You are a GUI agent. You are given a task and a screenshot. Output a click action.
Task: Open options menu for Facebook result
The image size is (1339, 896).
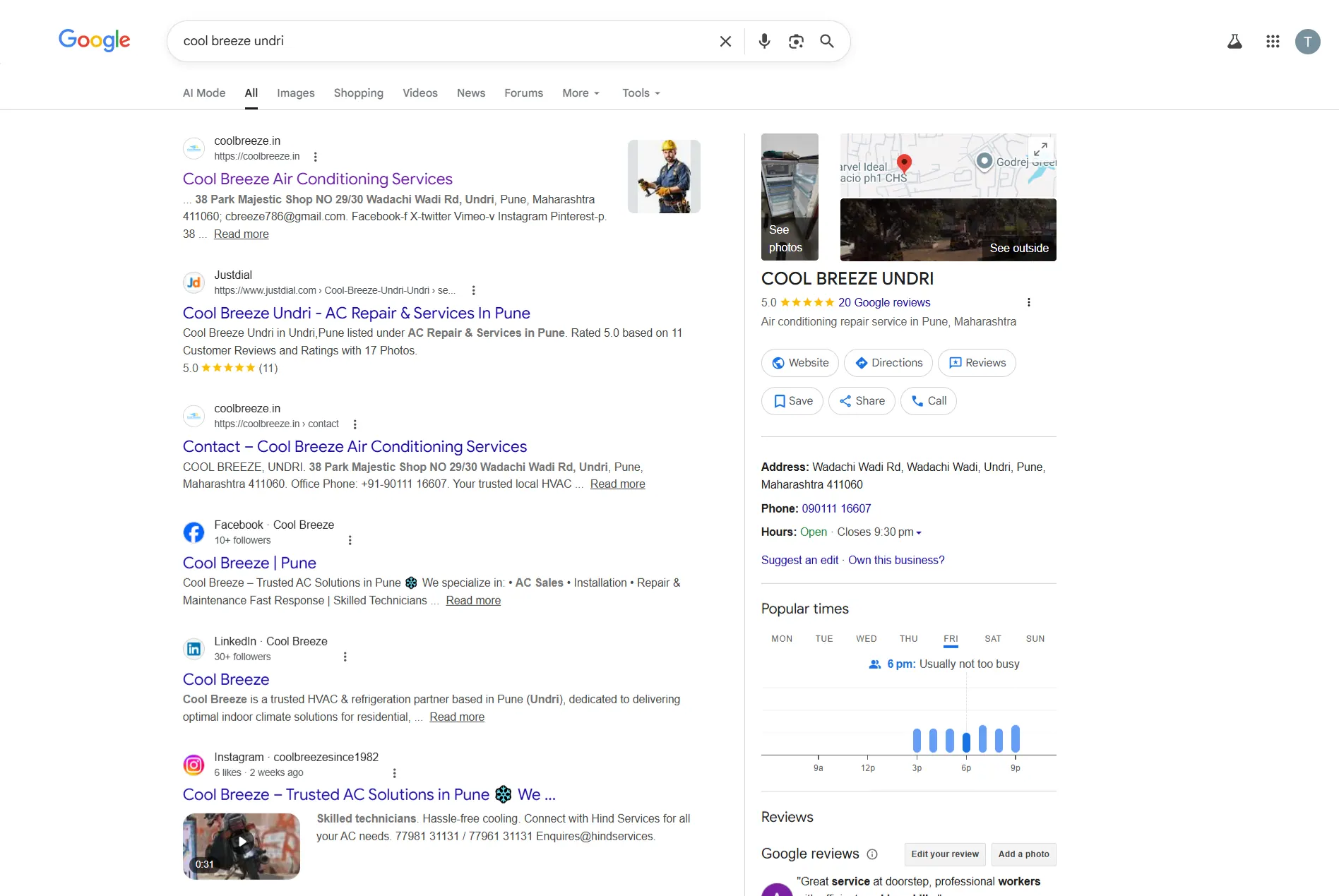[350, 540]
